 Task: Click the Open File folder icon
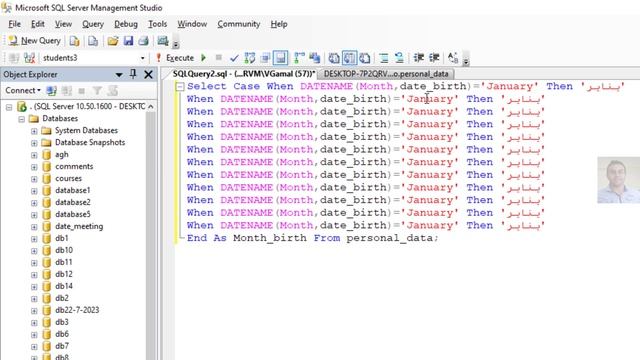click(113, 41)
